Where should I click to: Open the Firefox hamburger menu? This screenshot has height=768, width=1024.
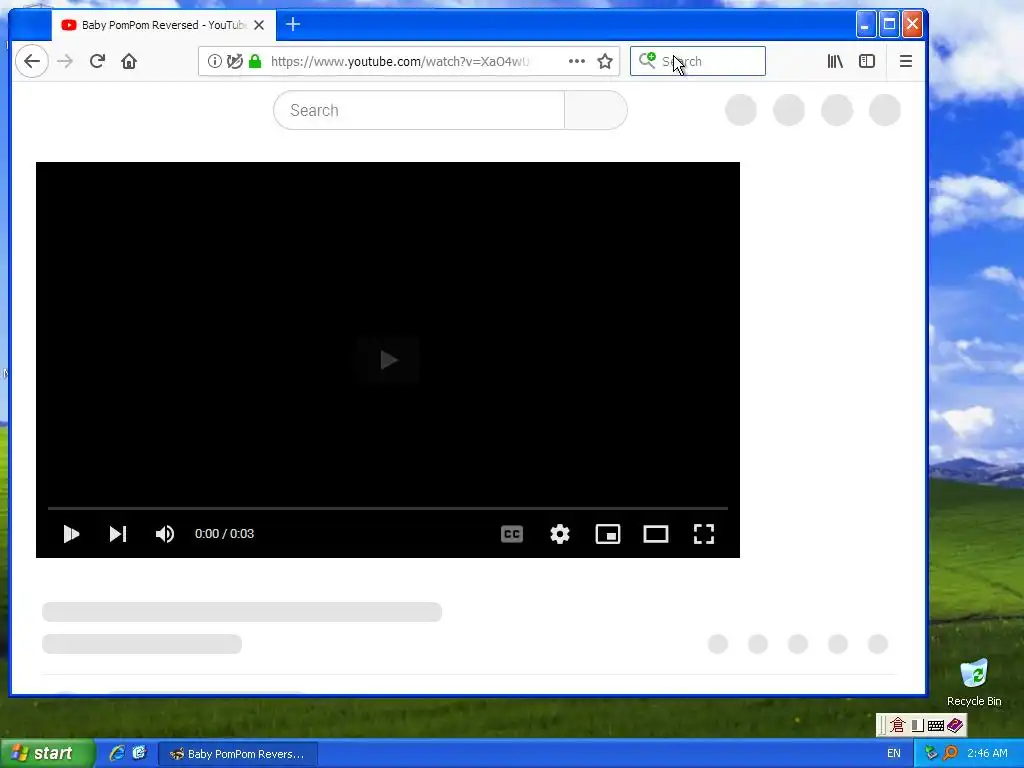906,61
